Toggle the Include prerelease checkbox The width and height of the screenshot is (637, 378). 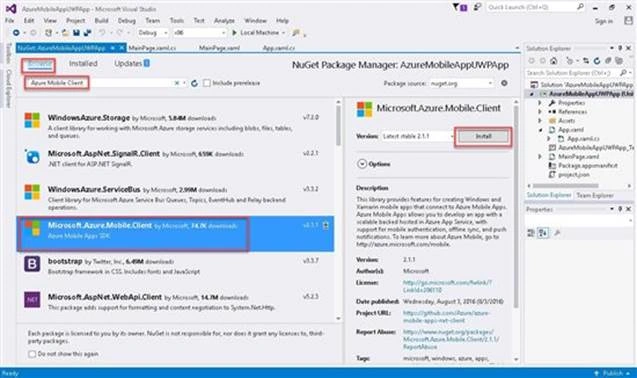[207, 83]
